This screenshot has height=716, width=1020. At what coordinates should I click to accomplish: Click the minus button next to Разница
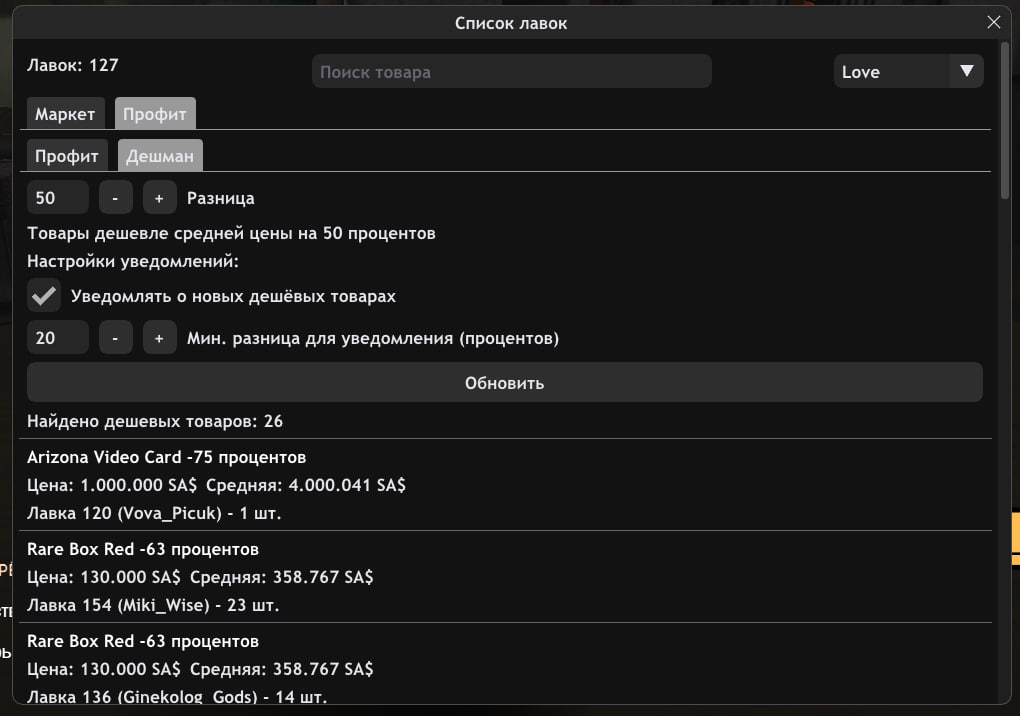coord(115,198)
